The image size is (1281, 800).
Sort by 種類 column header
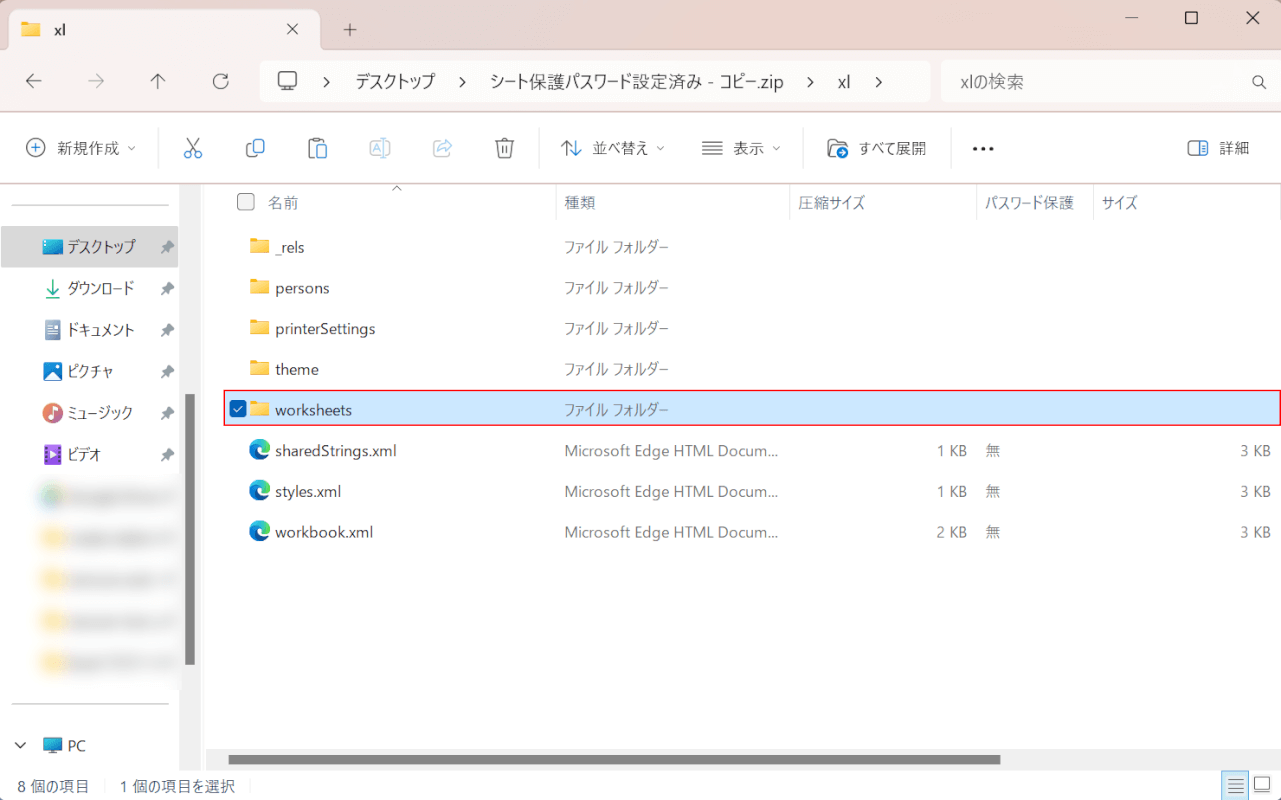580,203
